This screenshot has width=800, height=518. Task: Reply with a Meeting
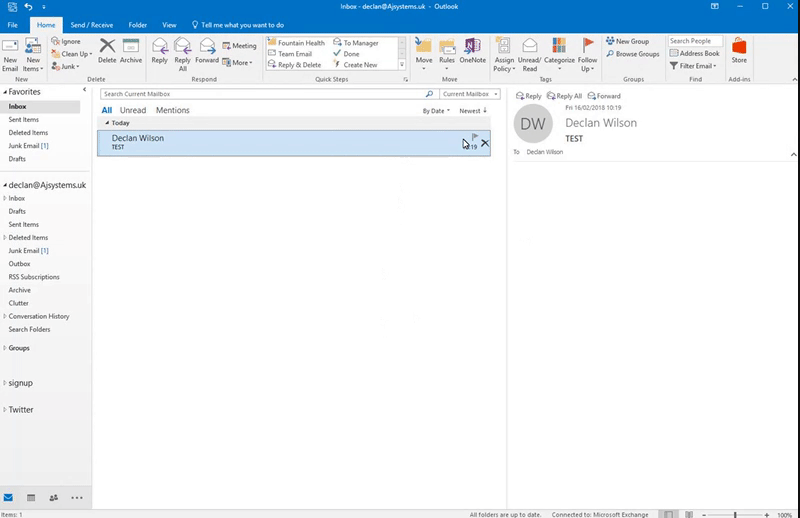[x=239, y=45]
